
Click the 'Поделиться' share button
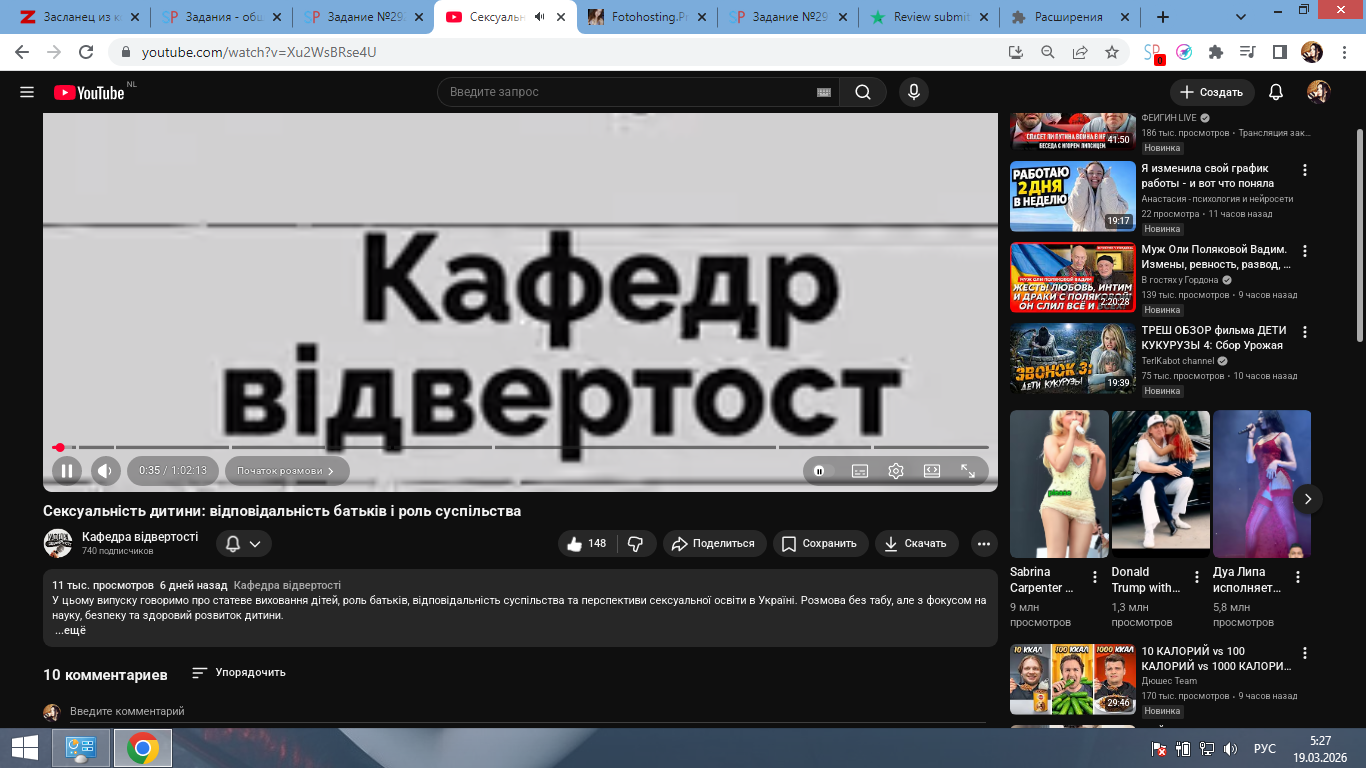tap(714, 544)
